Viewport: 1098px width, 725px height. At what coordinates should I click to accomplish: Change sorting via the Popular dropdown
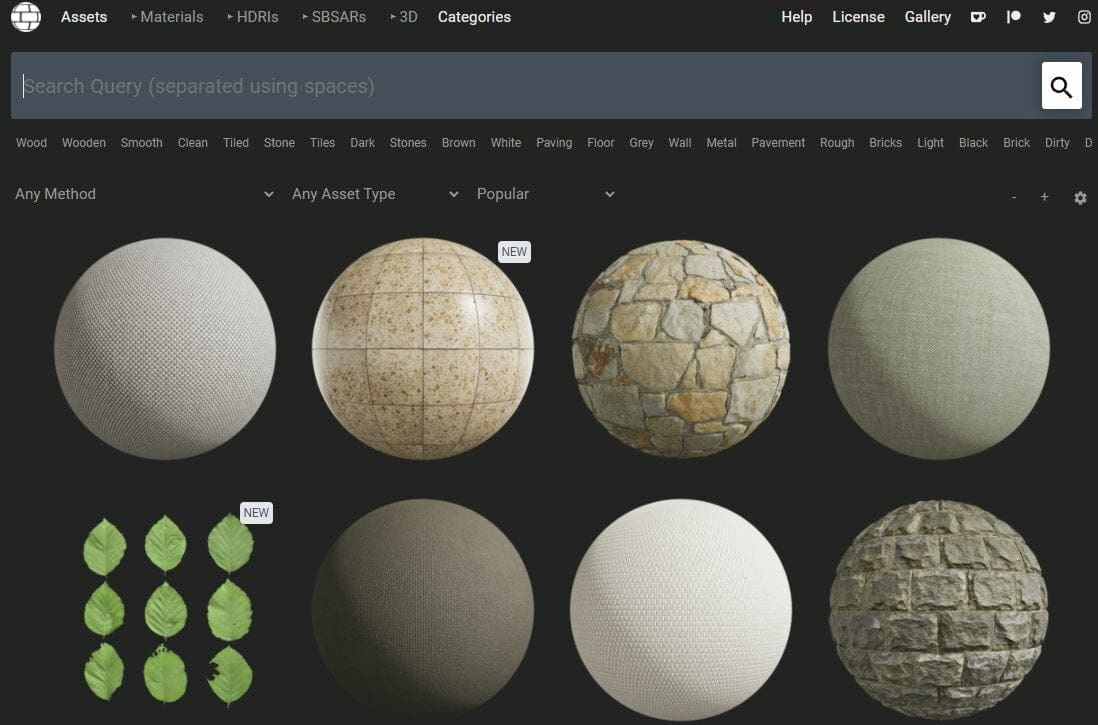tap(547, 193)
